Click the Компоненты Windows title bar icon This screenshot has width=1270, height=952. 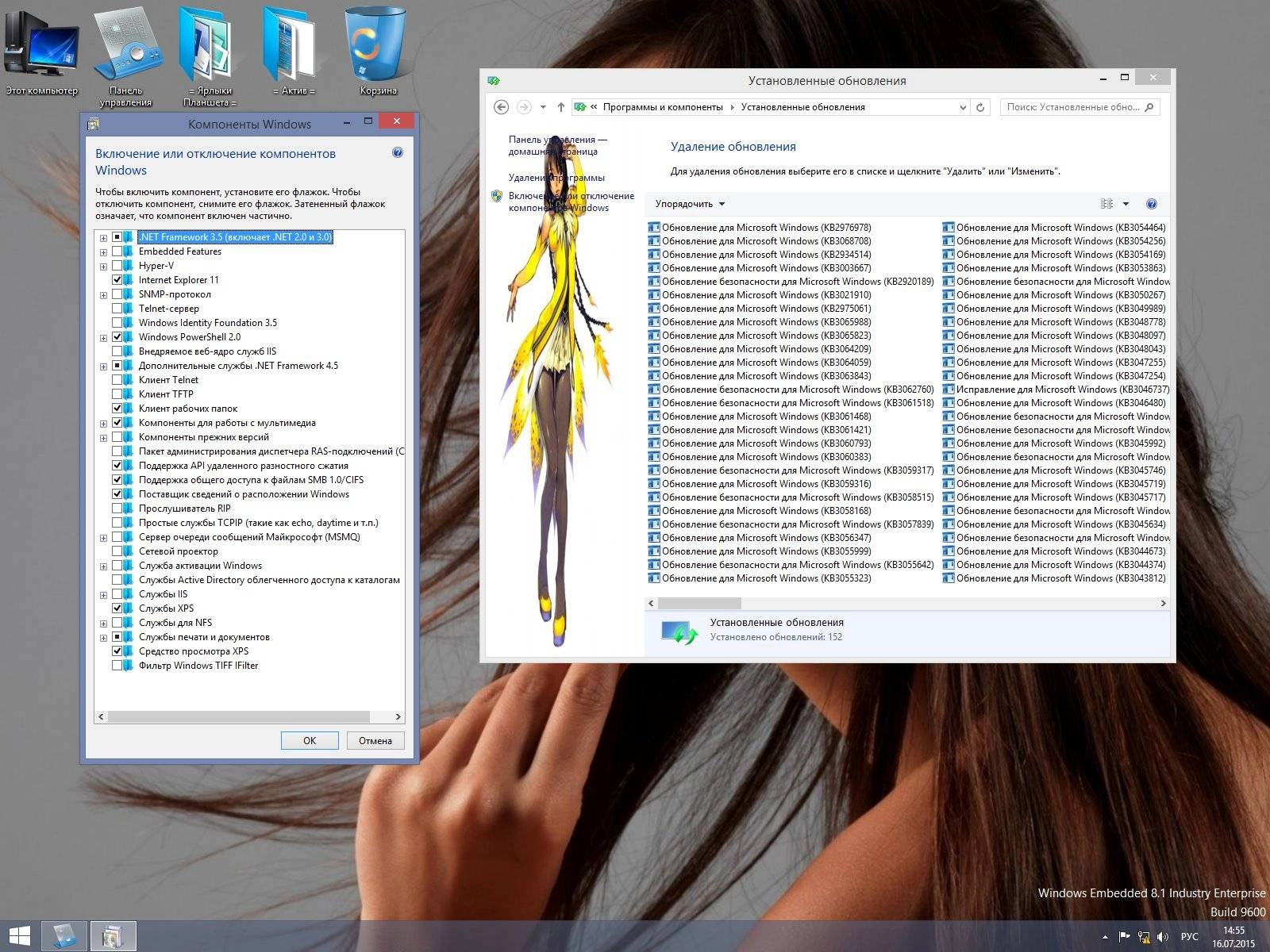click(x=94, y=124)
